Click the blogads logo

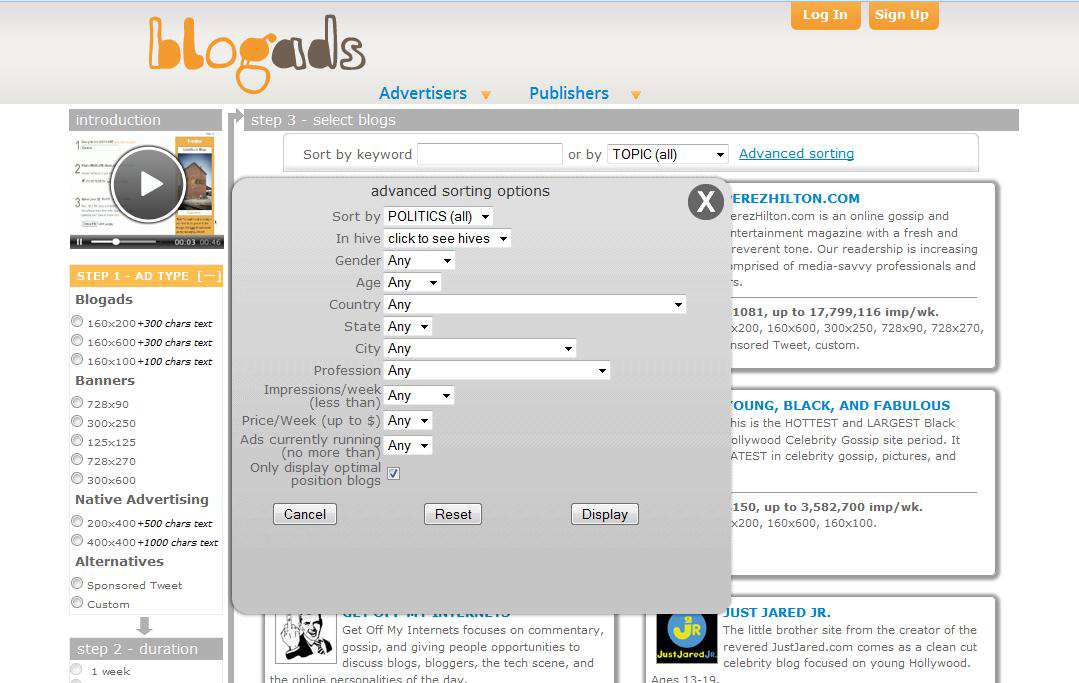pyautogui.click(x=256, y=53)
